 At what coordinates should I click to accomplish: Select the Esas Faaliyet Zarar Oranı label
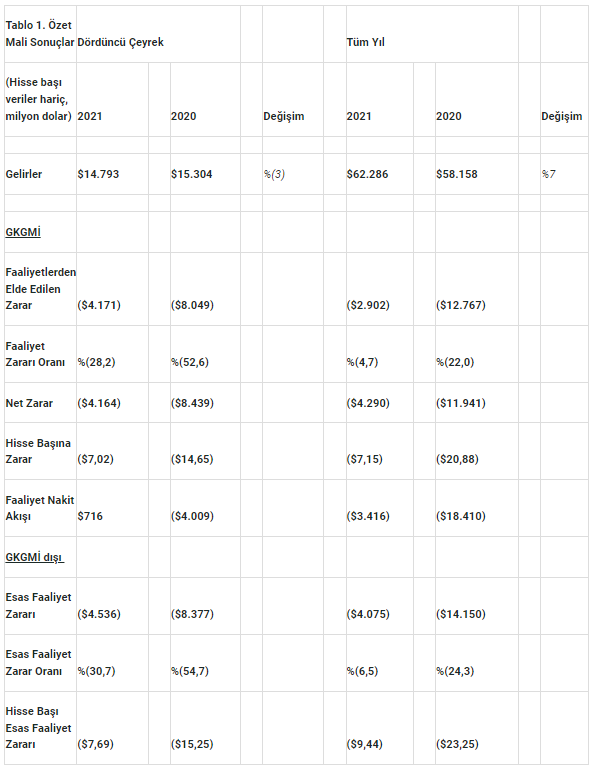(x=38, y=663)
